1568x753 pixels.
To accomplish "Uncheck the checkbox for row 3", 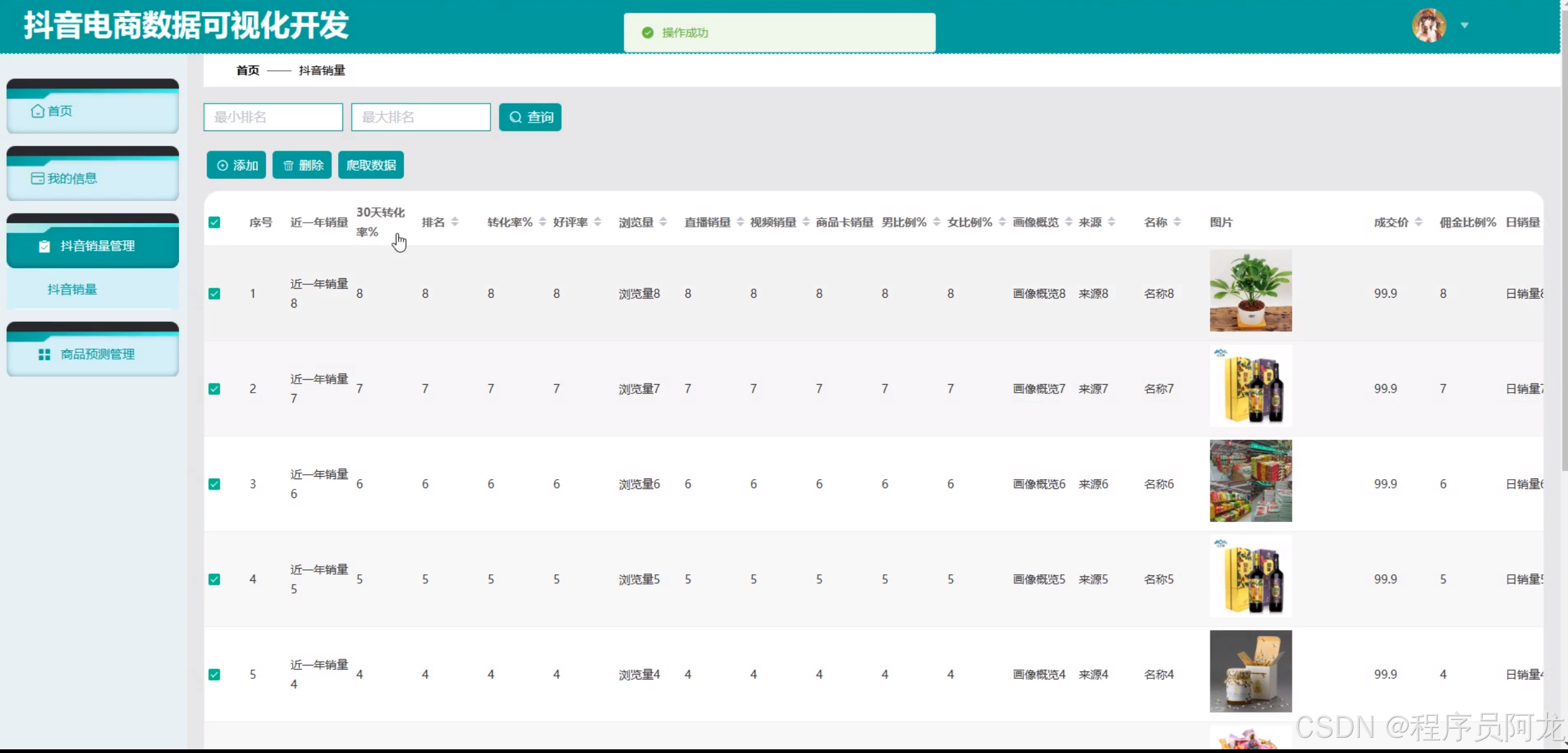I will (214, 484).
